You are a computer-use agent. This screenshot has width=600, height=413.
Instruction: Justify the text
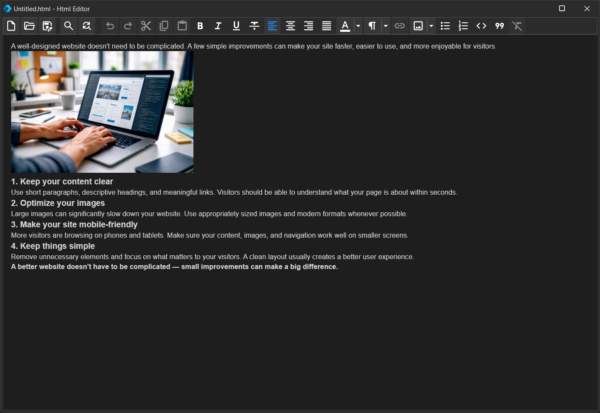pyautogui.click(x=326, y=26)
